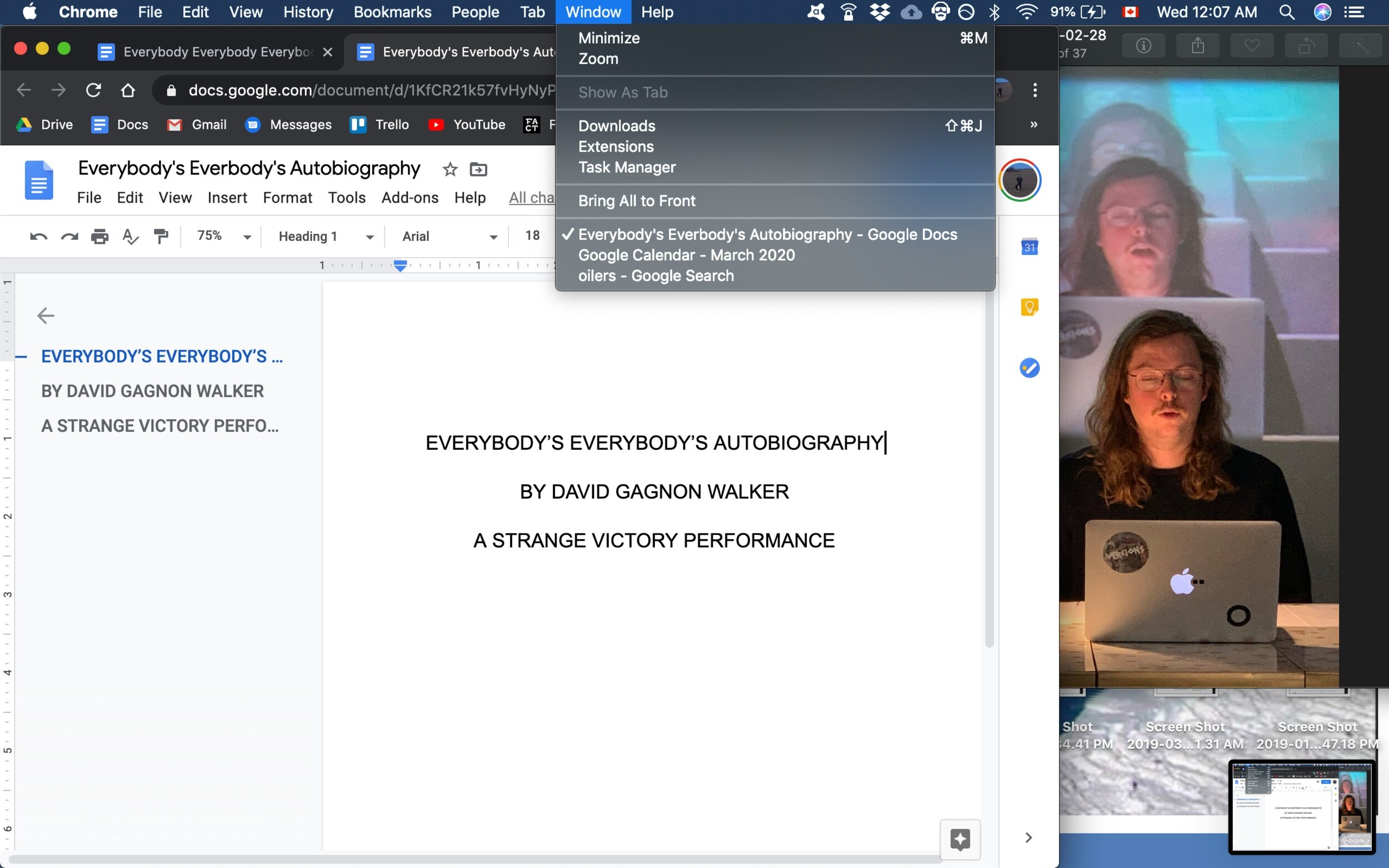The height and width of the screenshot is (868, 1389).
Task: Close the document outline arrow
Action: (x=46, y=316)
